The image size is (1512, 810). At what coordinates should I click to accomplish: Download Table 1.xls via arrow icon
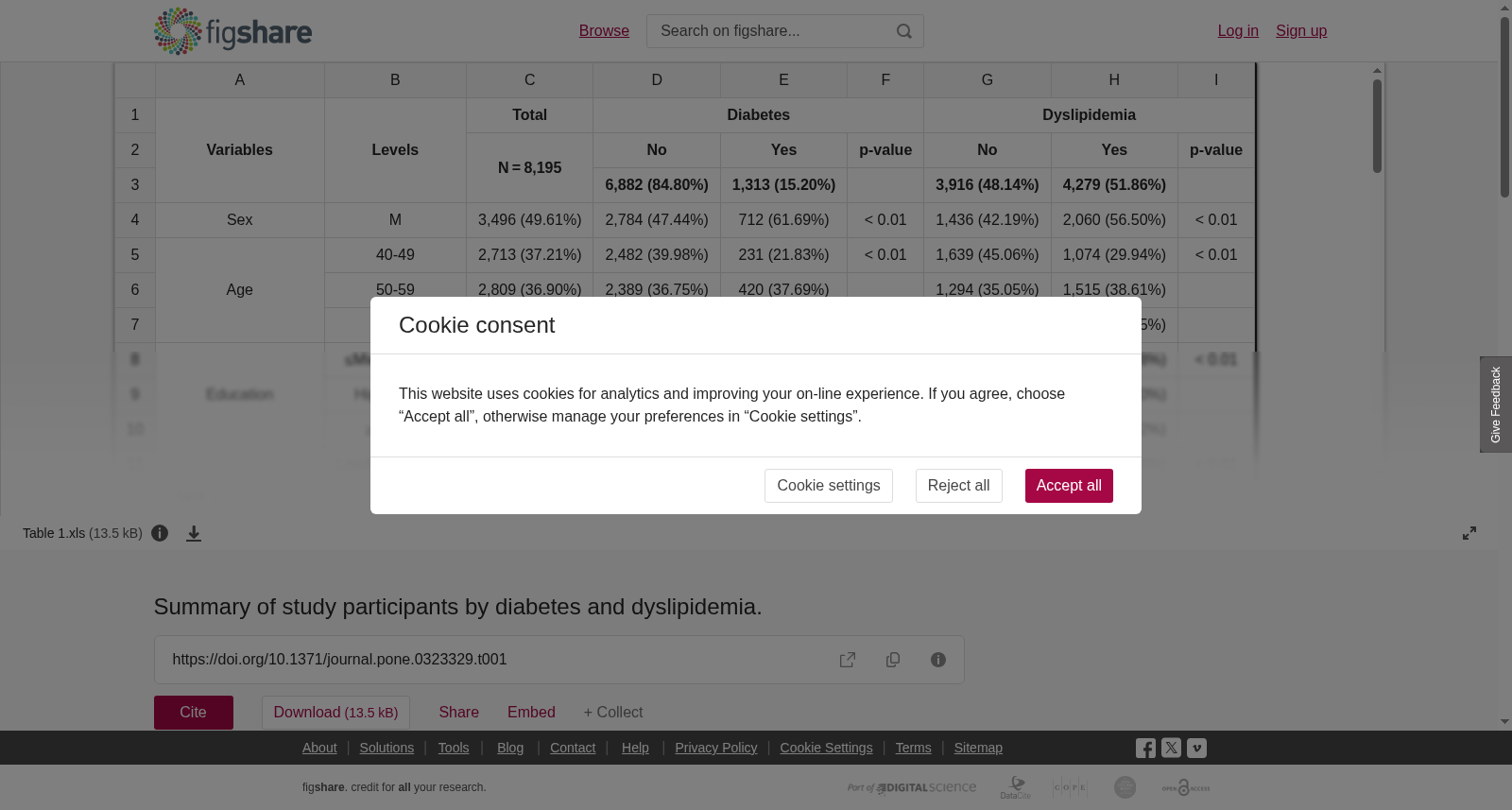click(194, 533)
